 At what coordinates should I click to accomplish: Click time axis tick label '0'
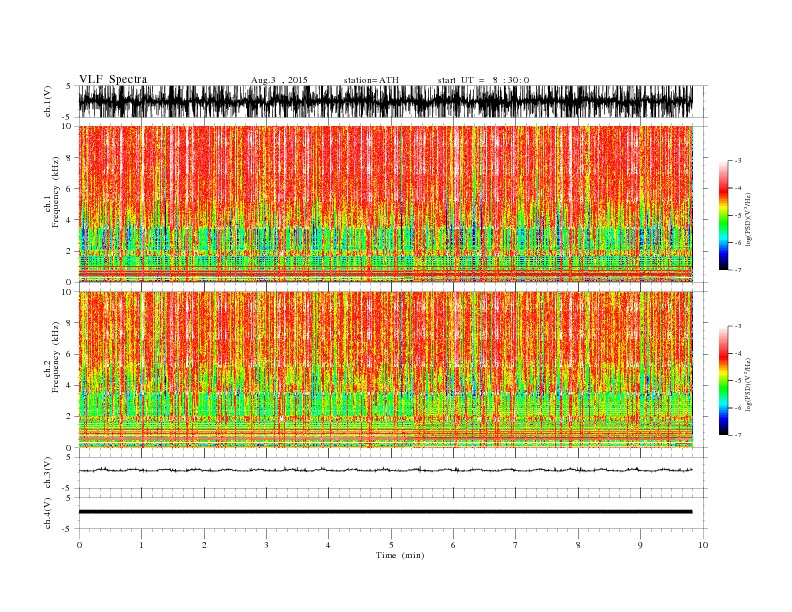[x=79, y=545]
